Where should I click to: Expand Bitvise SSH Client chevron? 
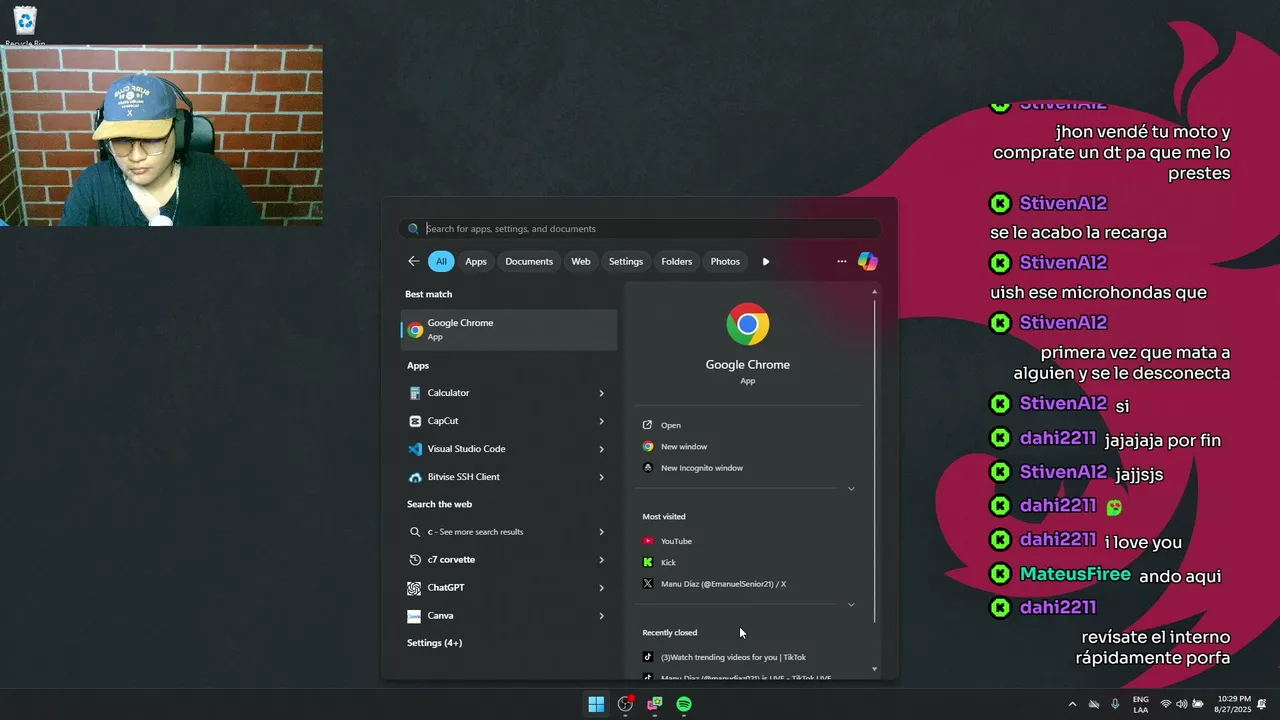(602, 477)
